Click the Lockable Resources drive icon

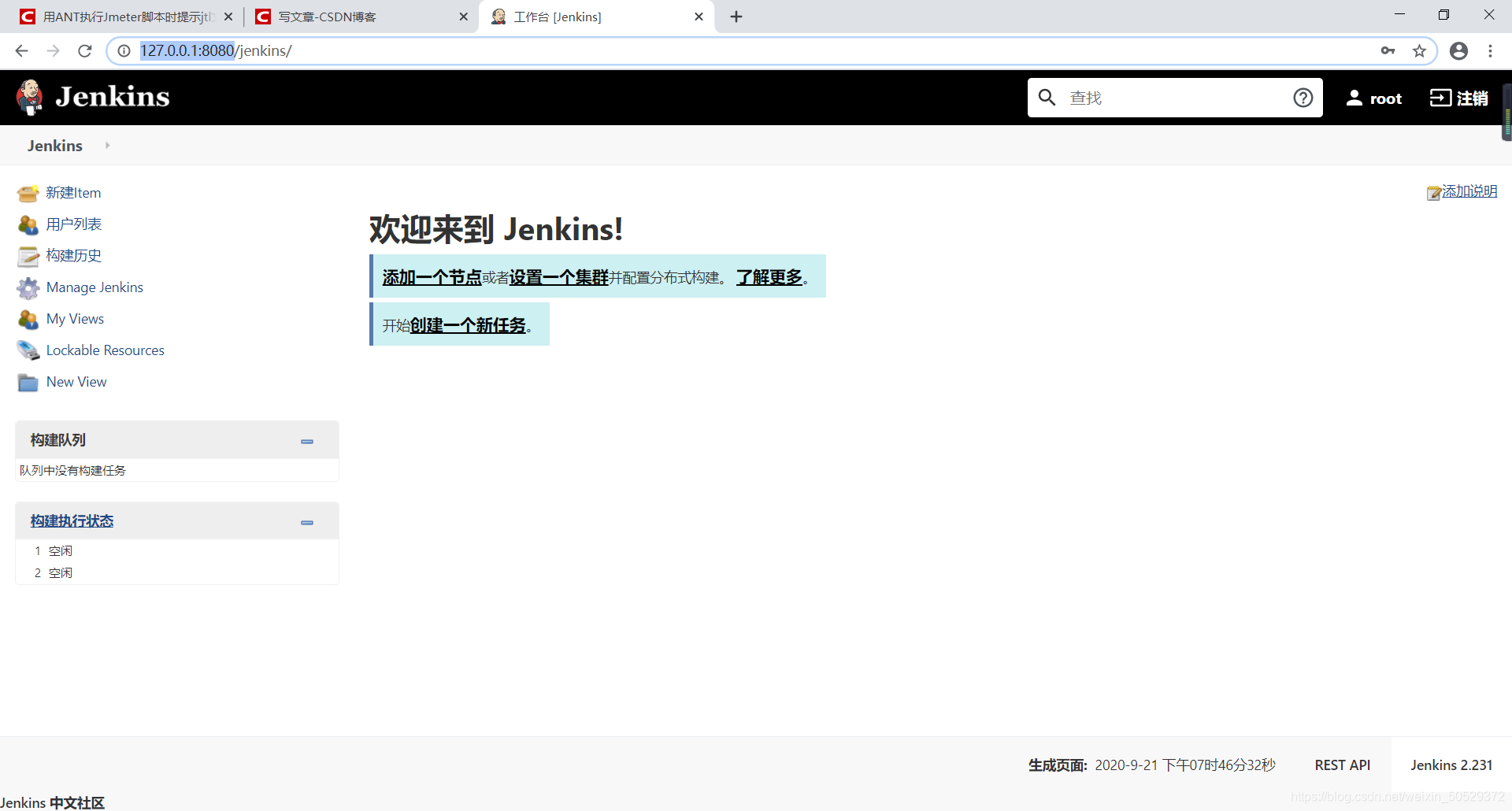click(x=28, y=350)
